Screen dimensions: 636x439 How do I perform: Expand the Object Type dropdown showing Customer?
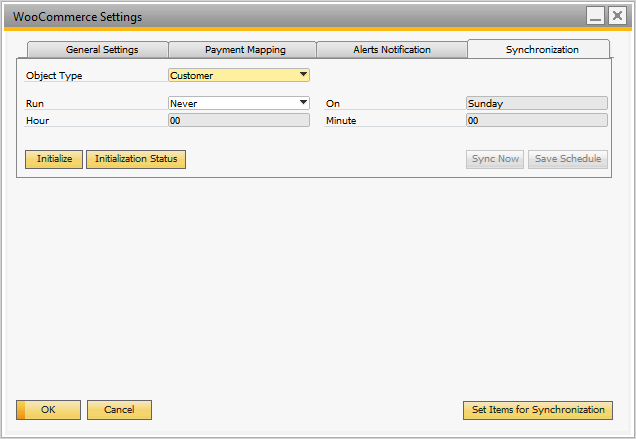tap(303, 75)
